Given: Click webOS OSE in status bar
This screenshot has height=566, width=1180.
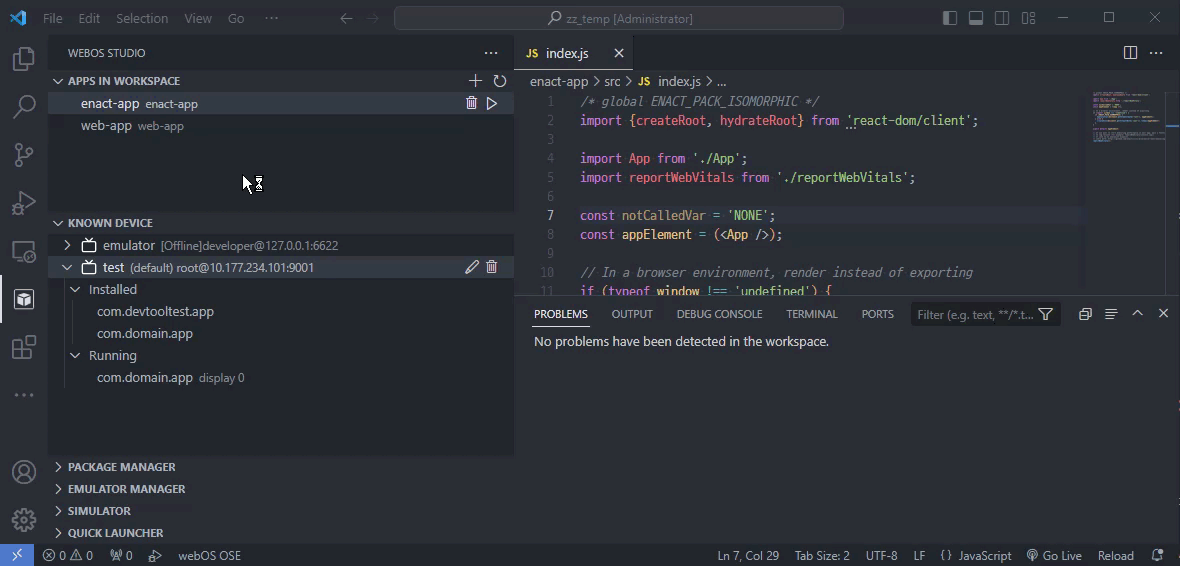Looking at the screenshot, I should [x=209, y=555].
